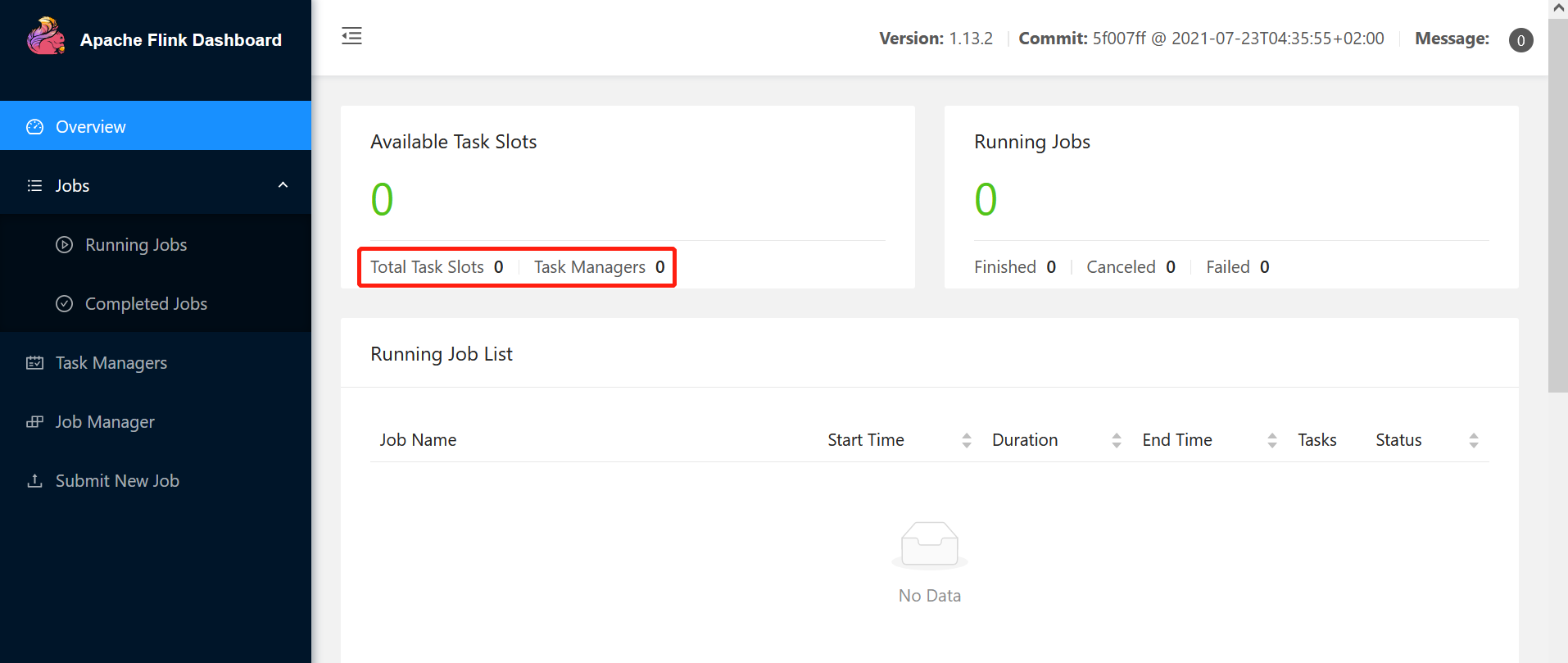Click the Jobs list icon
Viewport: 1568px width, 663px height.
[x=34, y=186]
